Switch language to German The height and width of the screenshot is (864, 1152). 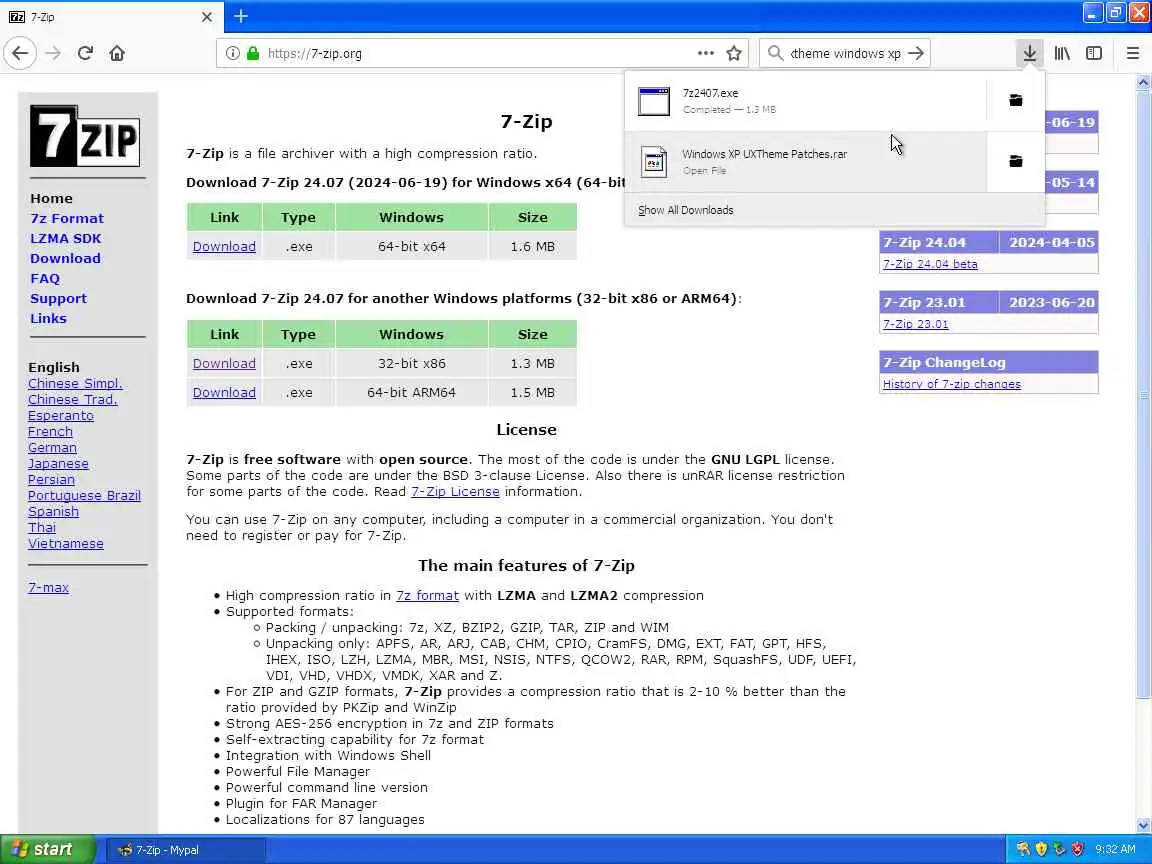[52, 447]
